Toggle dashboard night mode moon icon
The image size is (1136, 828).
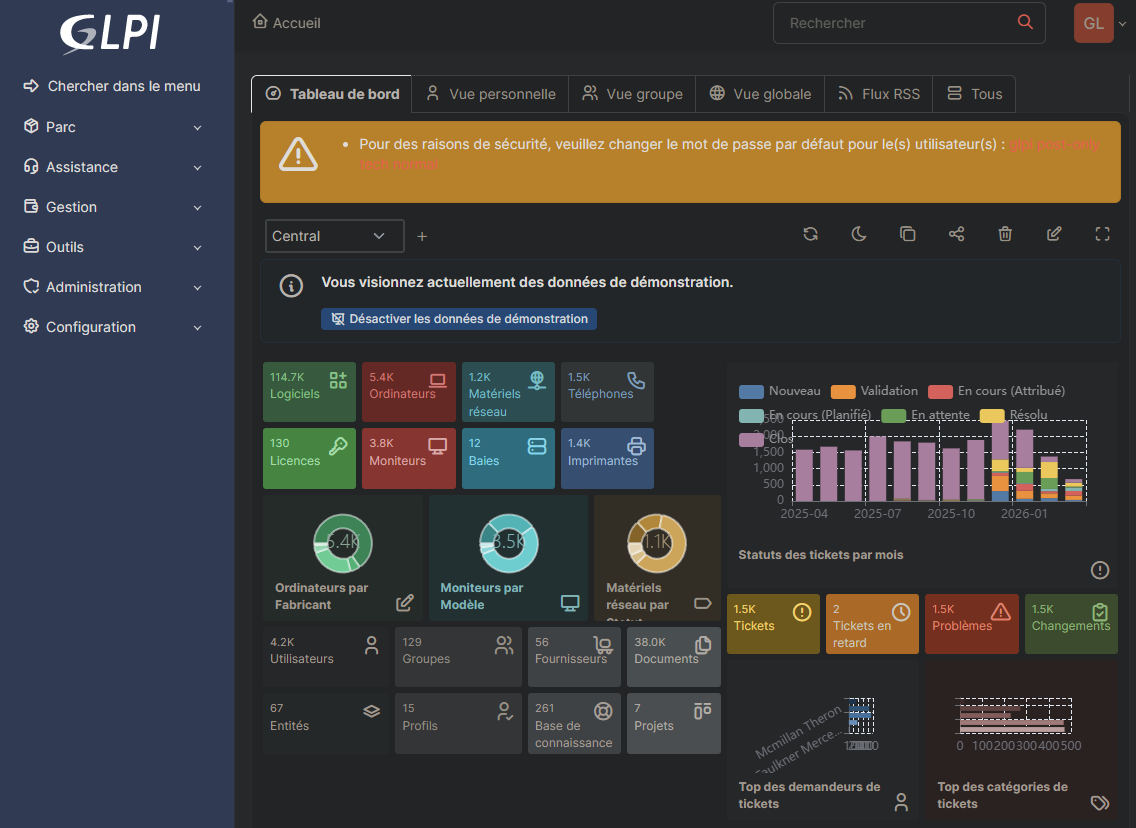pos(859,234)
